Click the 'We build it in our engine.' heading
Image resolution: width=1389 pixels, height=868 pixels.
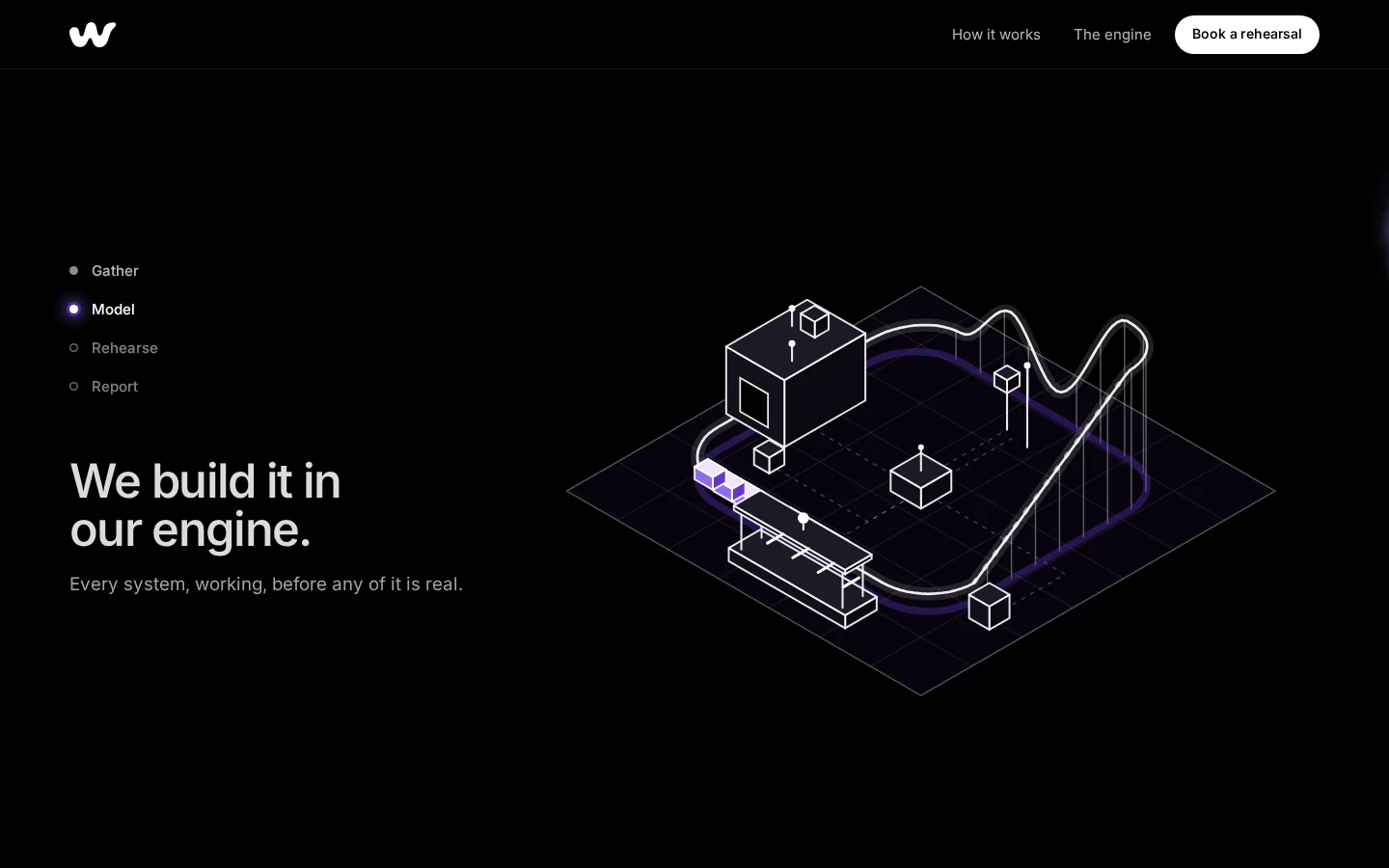pos(205,505)
